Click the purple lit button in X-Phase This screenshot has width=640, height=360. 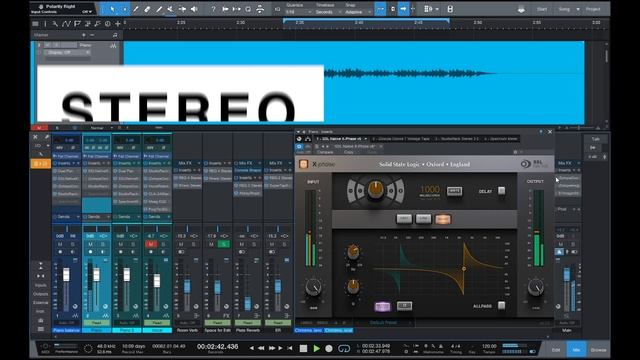pyautogui.click(x=382, y=307)
